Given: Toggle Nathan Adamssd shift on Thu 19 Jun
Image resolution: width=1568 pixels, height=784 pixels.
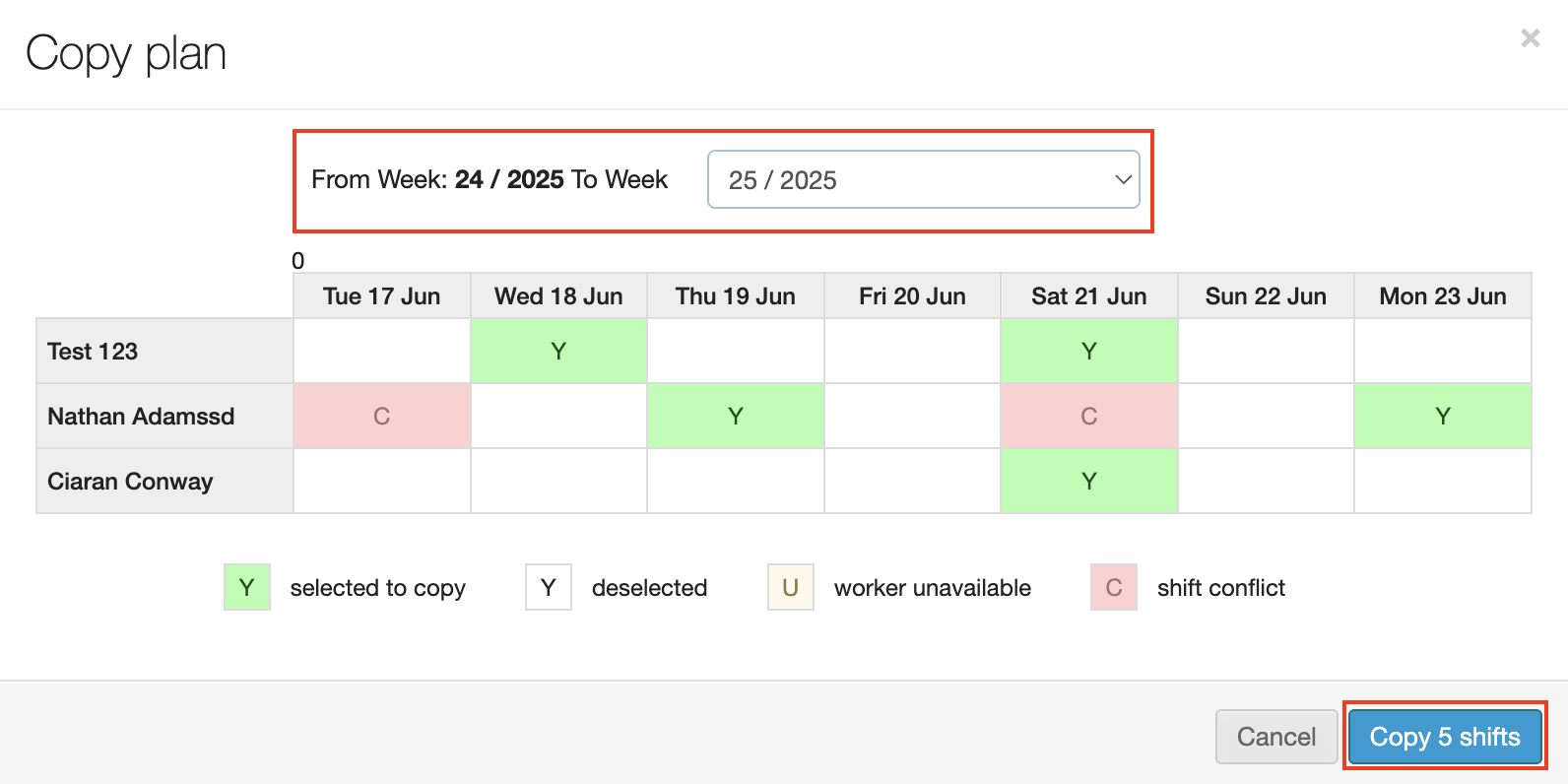Looking at the screenshot, I should pyautogui.click(x=735, y=416).
